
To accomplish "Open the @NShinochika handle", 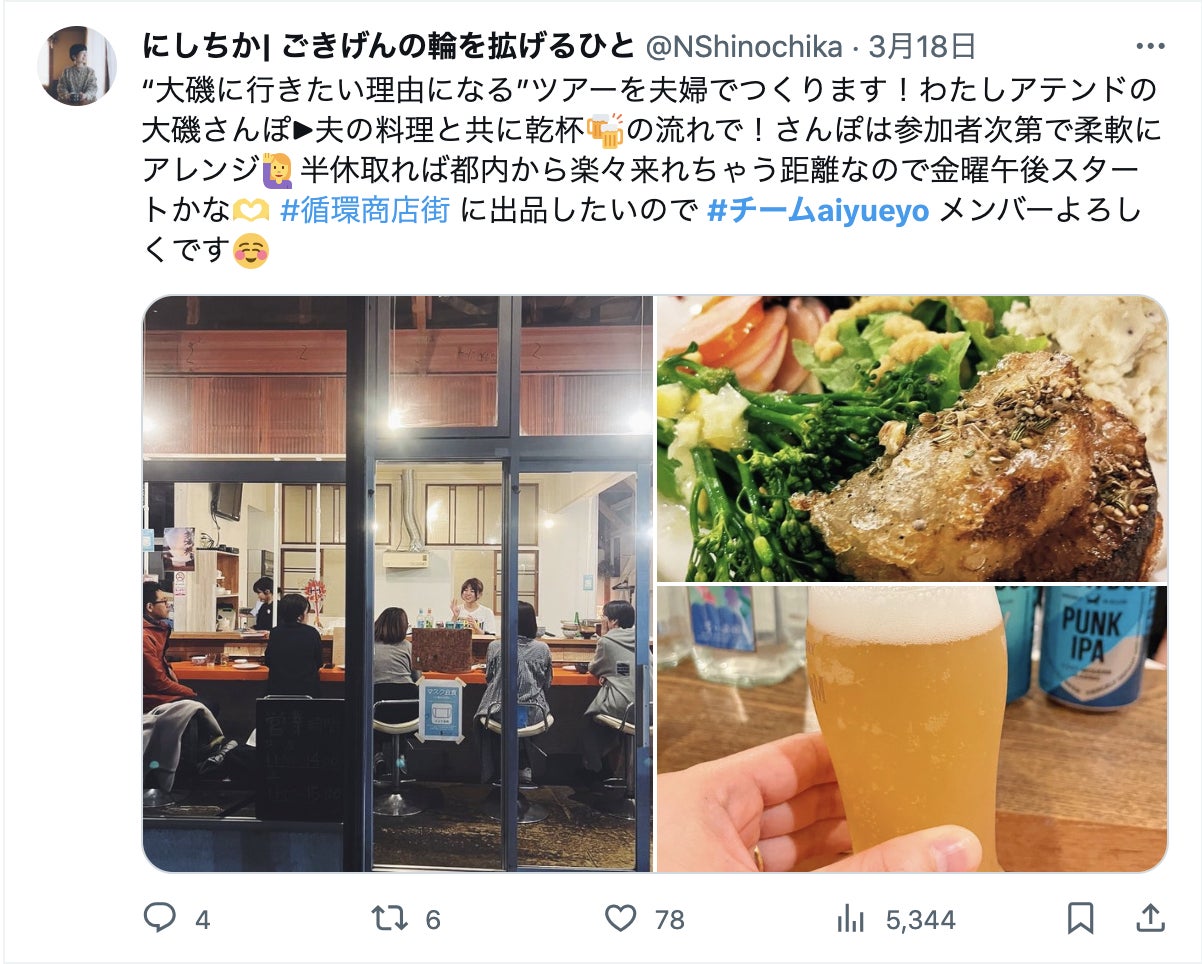I will [x=745, y=47].
